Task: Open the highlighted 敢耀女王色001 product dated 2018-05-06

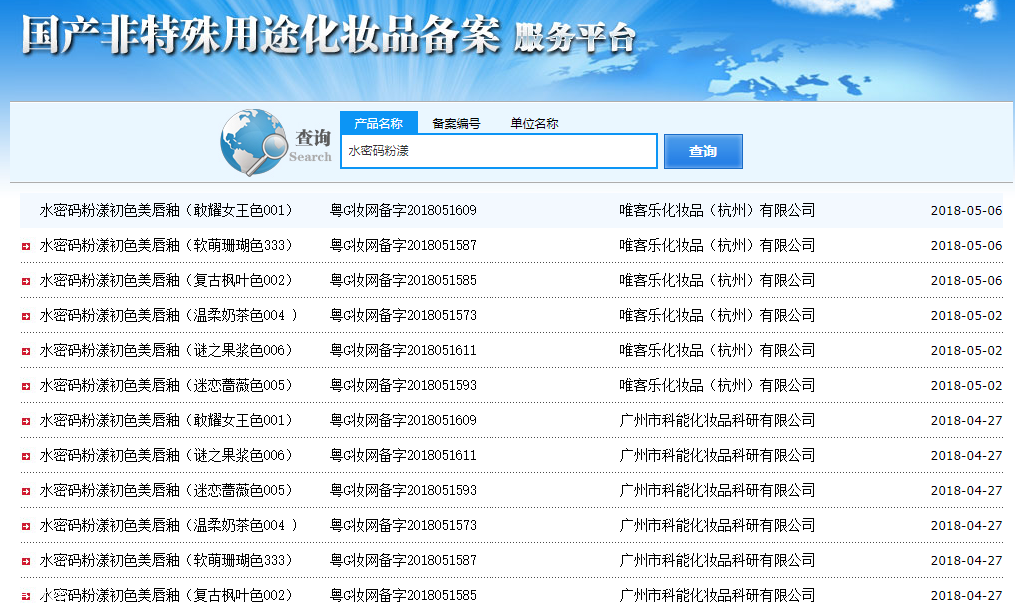Action: click(166, 211)
